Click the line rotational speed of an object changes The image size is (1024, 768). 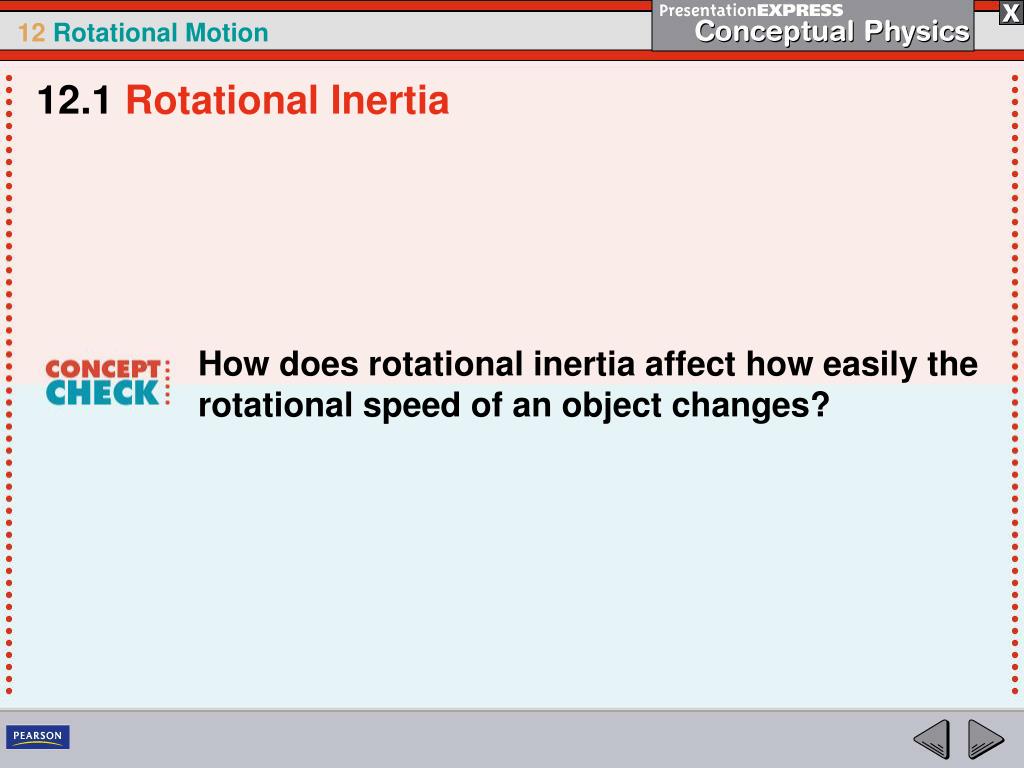pos(513,405)
